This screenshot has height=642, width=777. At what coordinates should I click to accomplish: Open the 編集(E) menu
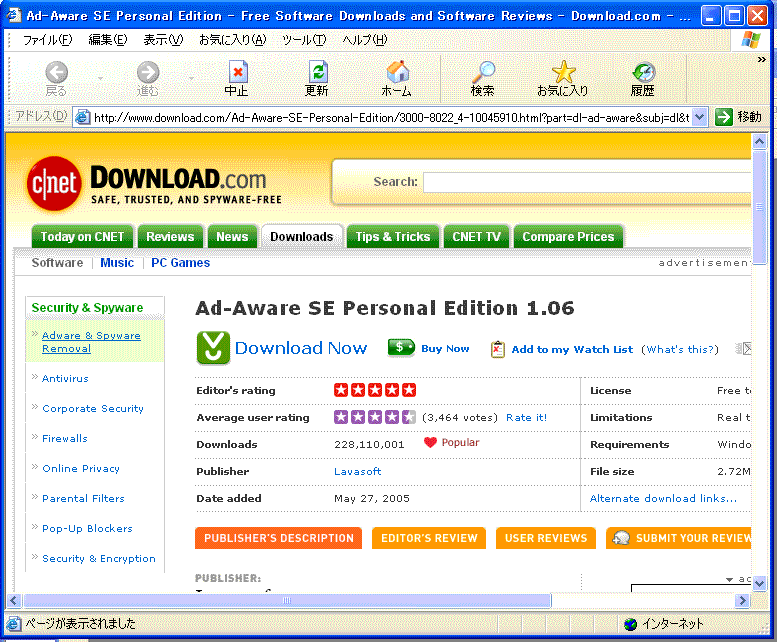(108, 40)
